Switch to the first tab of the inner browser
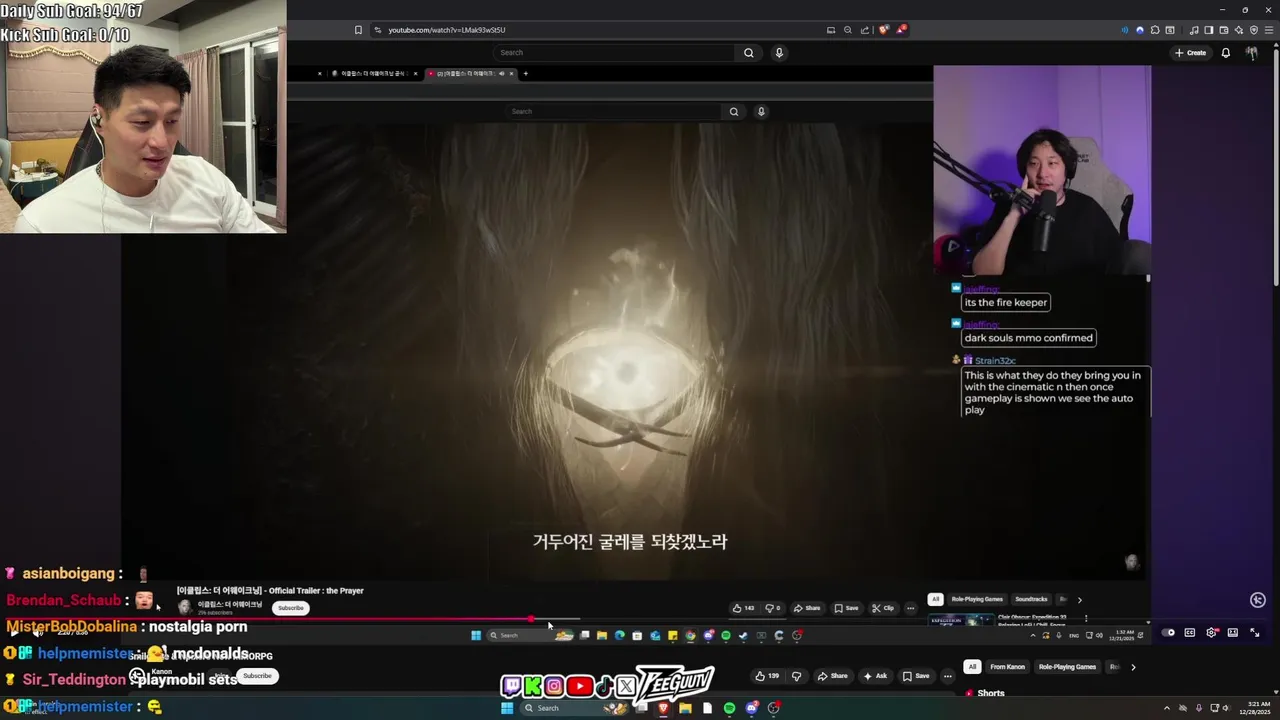 pos(374,73)
